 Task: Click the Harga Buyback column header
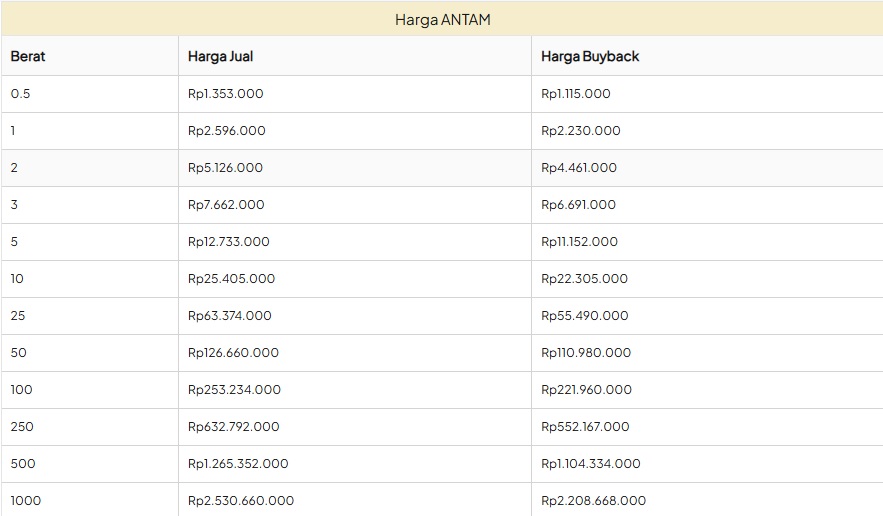[x=590, y=56]
